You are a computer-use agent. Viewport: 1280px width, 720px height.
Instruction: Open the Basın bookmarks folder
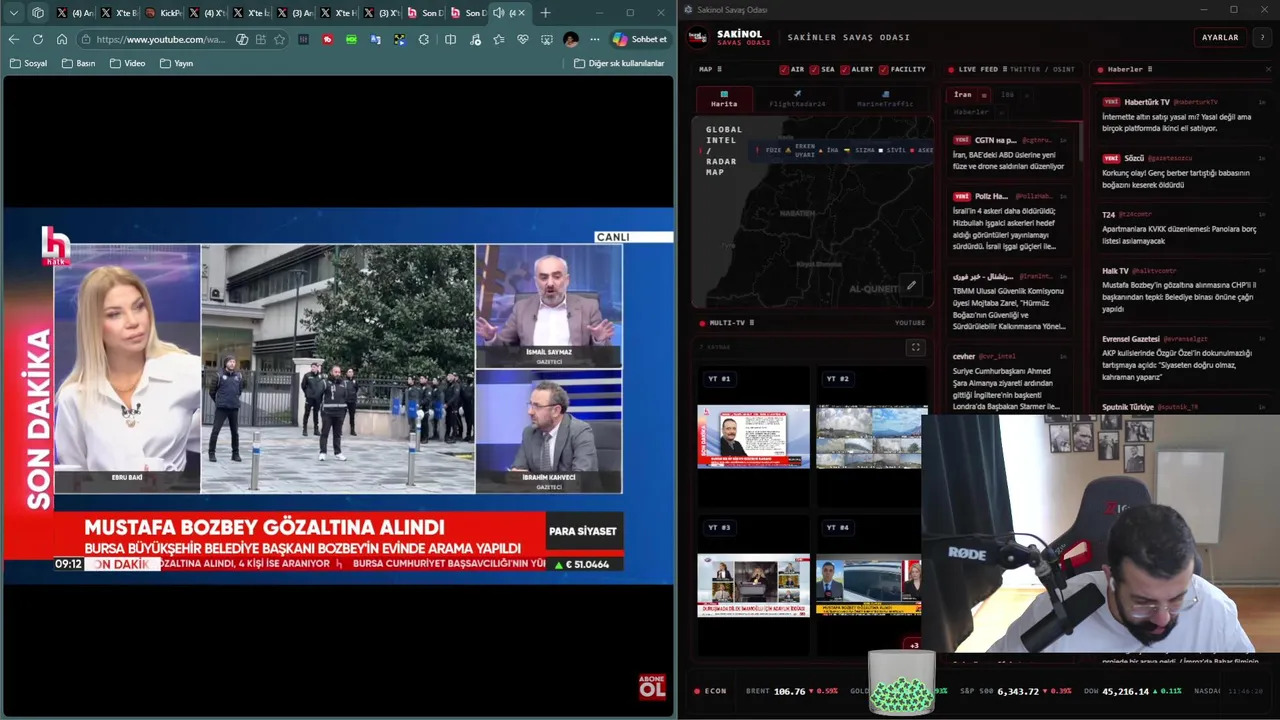tap(79, 63)
